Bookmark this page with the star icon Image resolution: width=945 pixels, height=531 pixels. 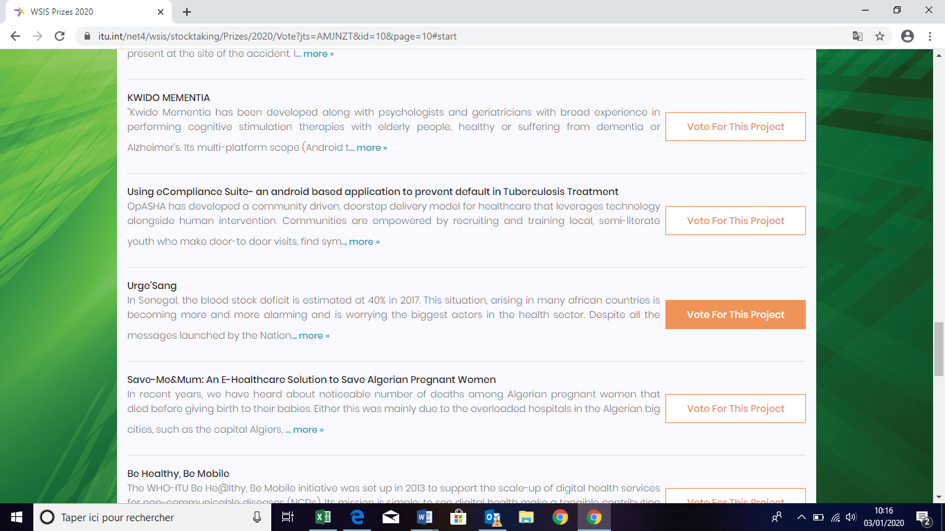pyautogui.click(x=880, y=36)
